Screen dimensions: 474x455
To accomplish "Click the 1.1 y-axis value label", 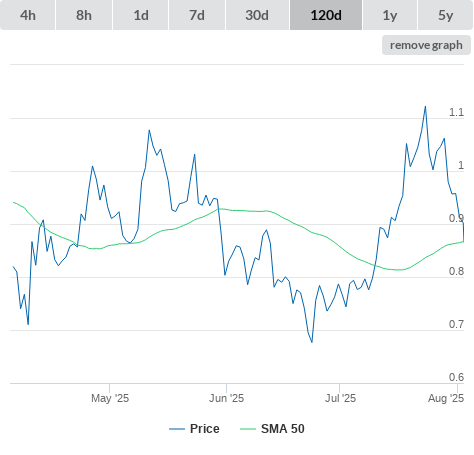I will coord(456,112).
